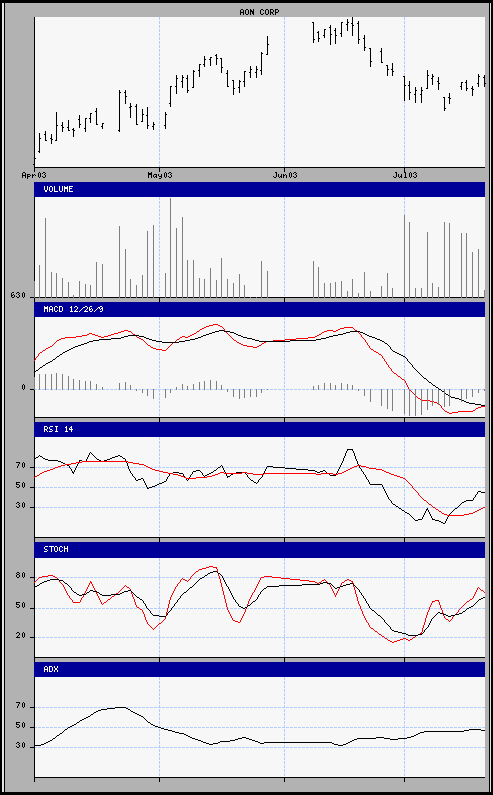This screenshot has width=493, height=795.
Task: Select the ADX panel header
Action: [260, 669]
